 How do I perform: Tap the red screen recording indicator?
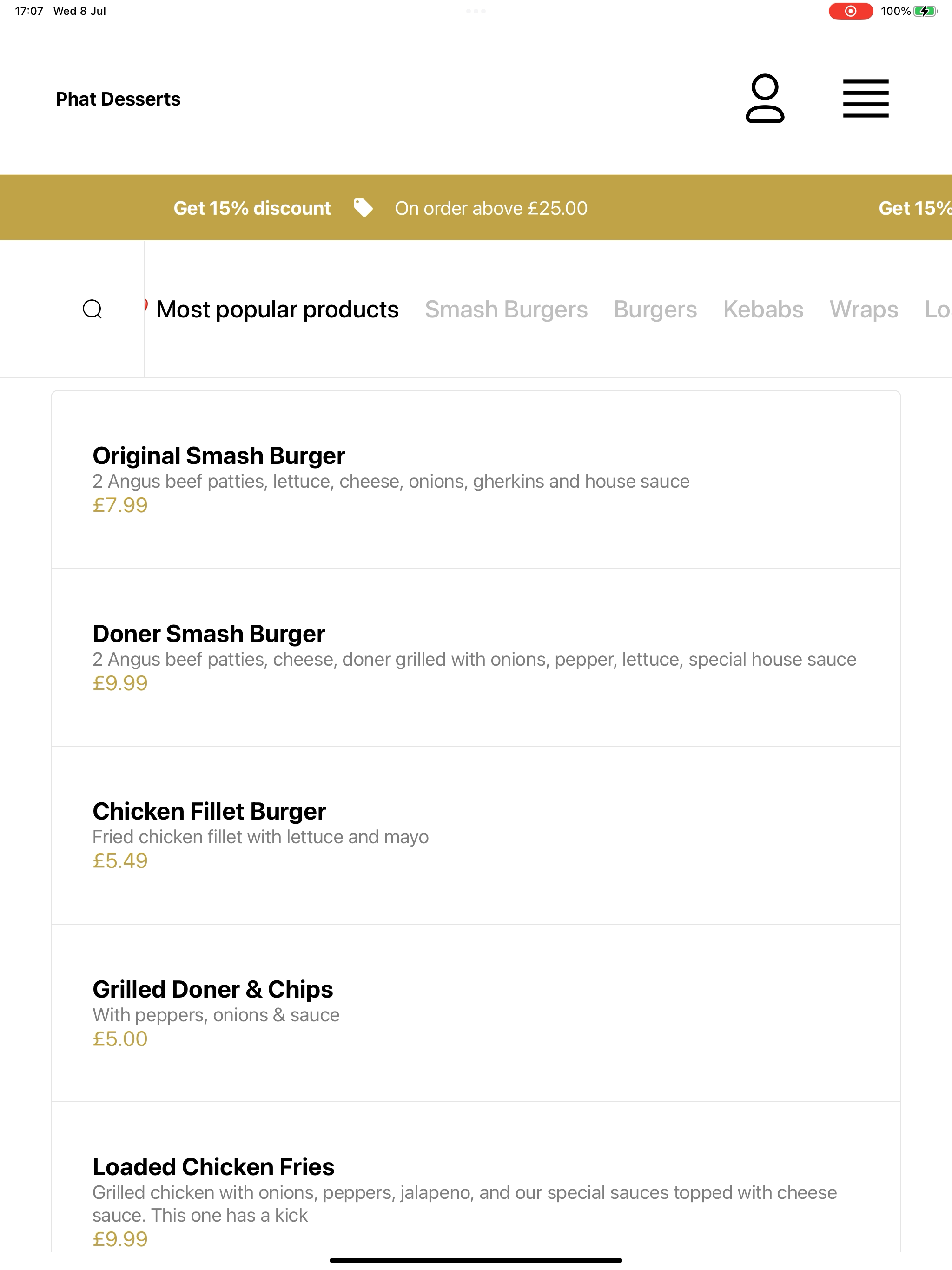pos(850,11)
